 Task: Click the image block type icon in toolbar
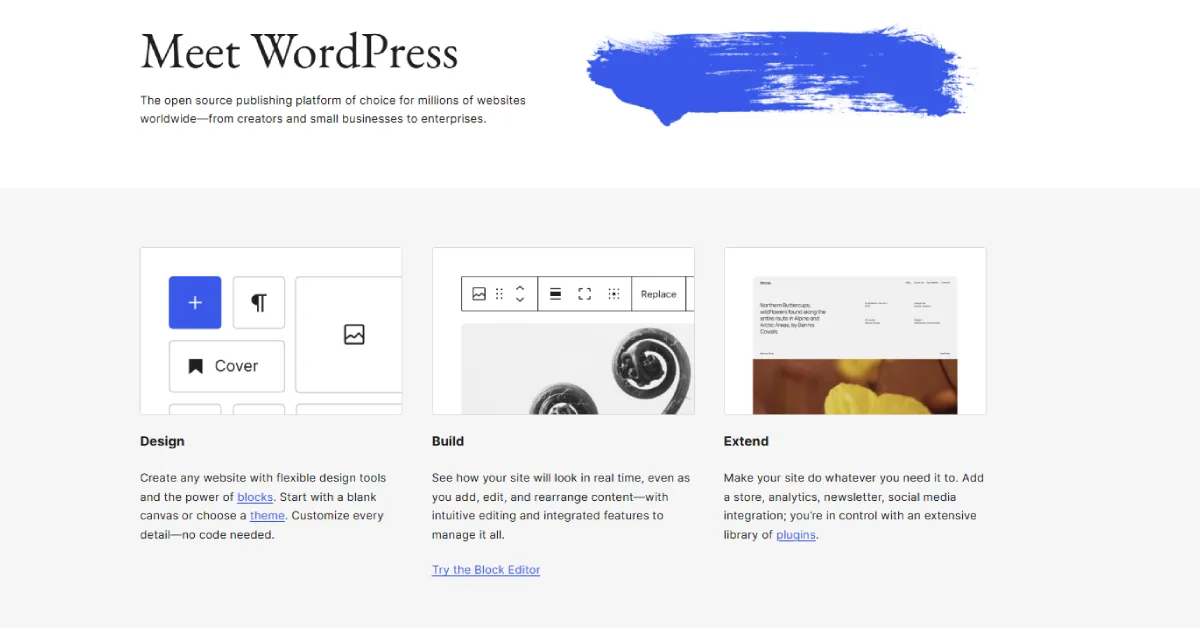(479, 294)
